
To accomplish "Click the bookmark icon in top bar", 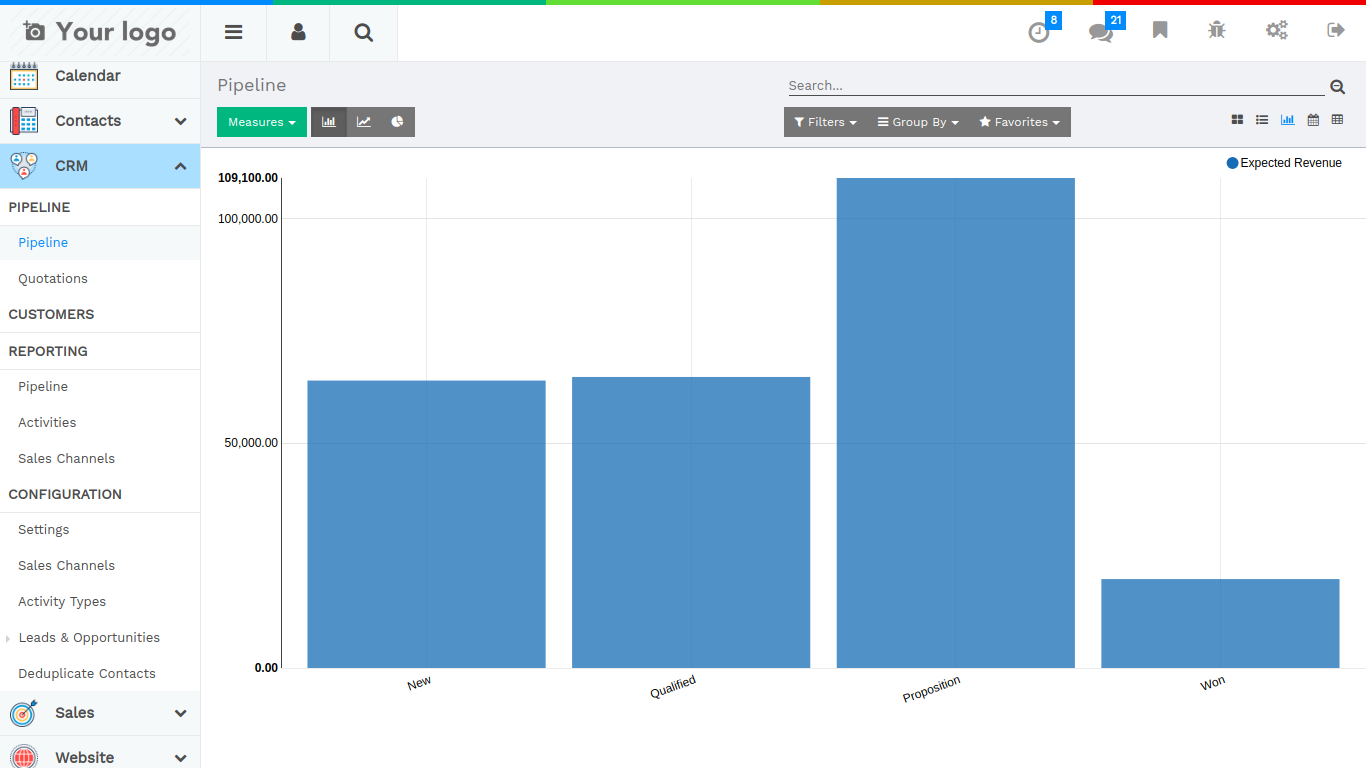I will coord(1160,30).
